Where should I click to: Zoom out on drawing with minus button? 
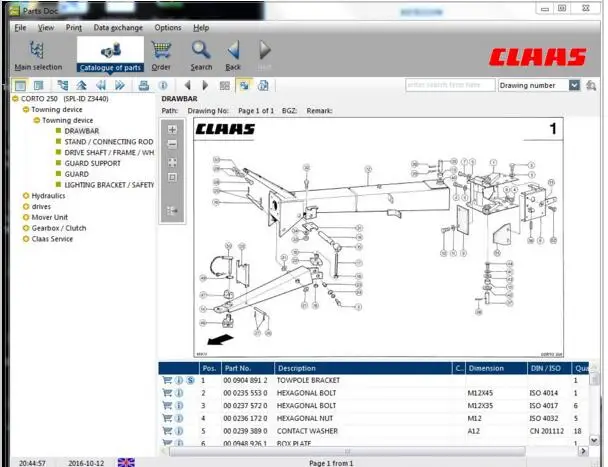(172, 145)
